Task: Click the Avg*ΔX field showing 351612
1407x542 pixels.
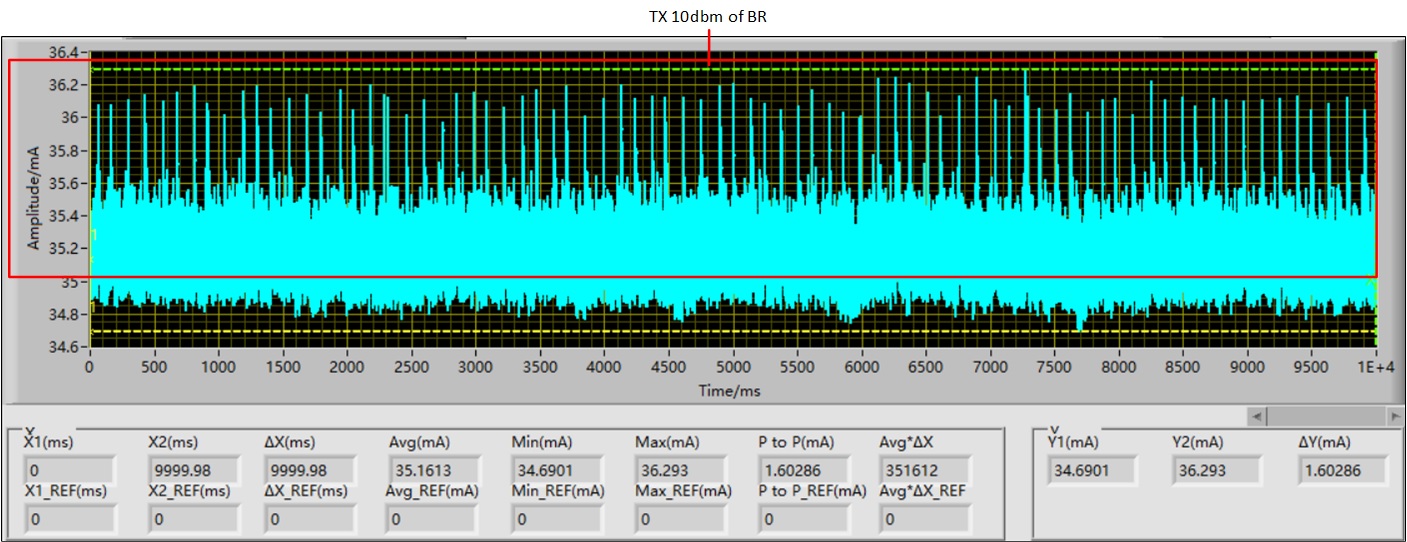Action: [x=925, y=470]
